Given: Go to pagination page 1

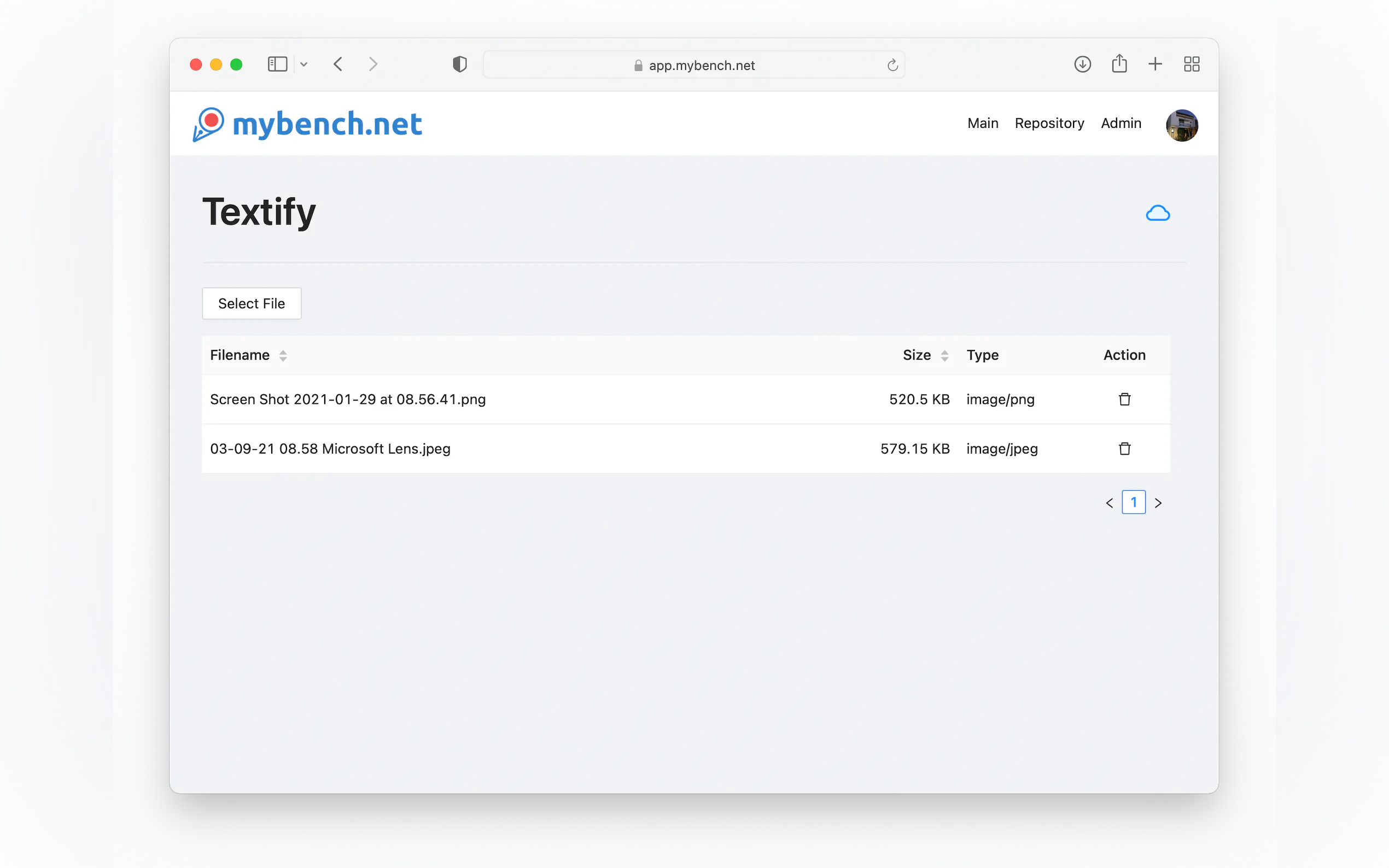Looking at the screenshot, I should (1133, 502).
